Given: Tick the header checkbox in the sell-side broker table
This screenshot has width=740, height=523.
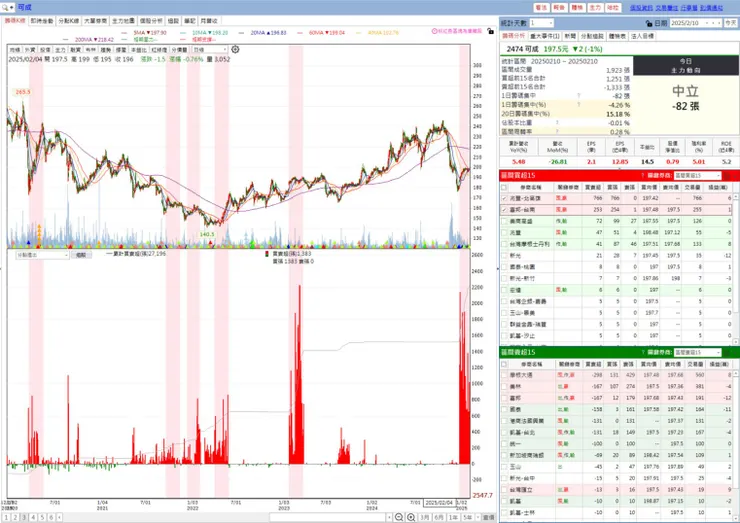Looking at the screenshot, I should 504,364.
